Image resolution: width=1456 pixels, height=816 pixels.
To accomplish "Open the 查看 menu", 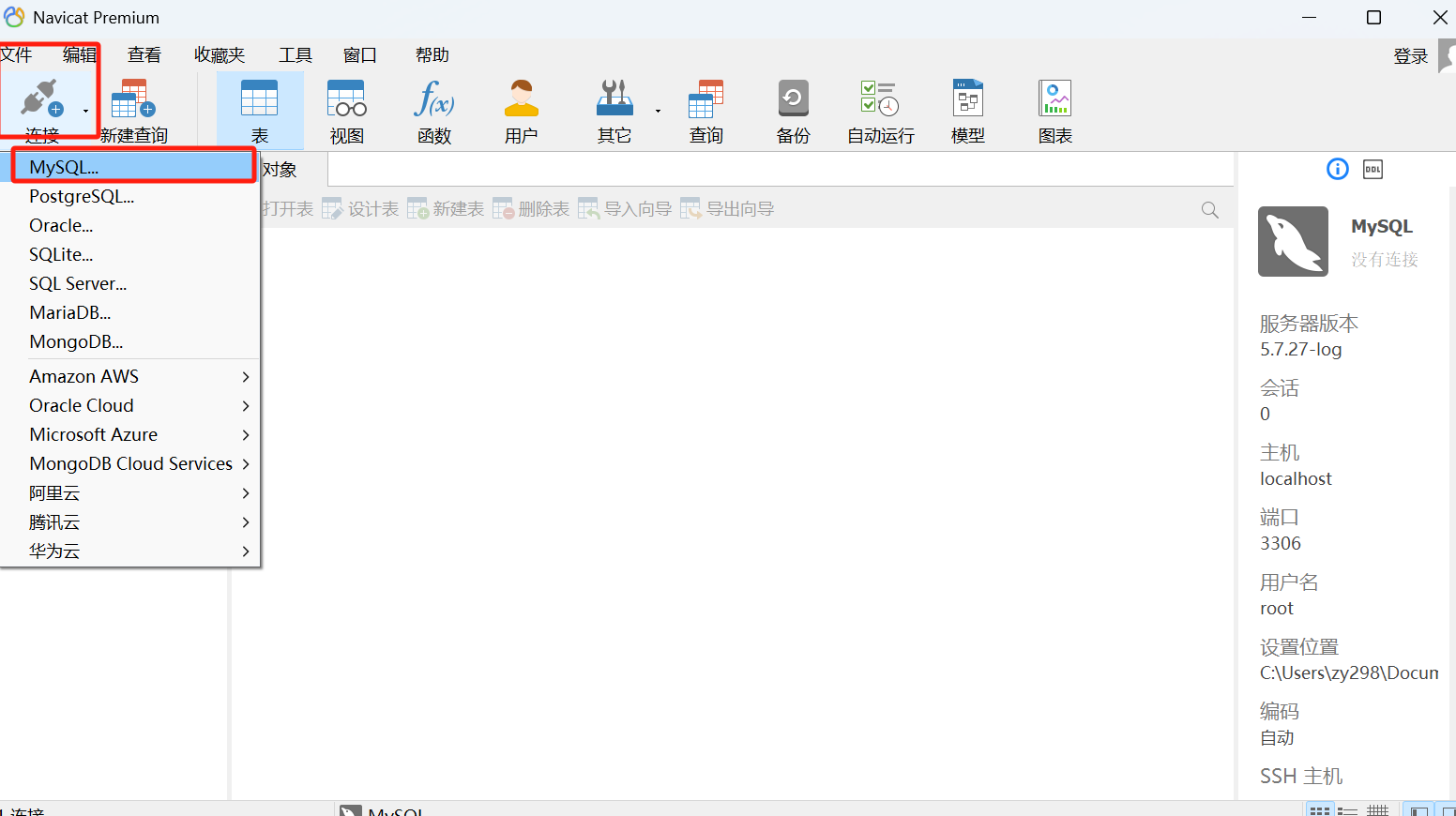I will click(144, 55).
